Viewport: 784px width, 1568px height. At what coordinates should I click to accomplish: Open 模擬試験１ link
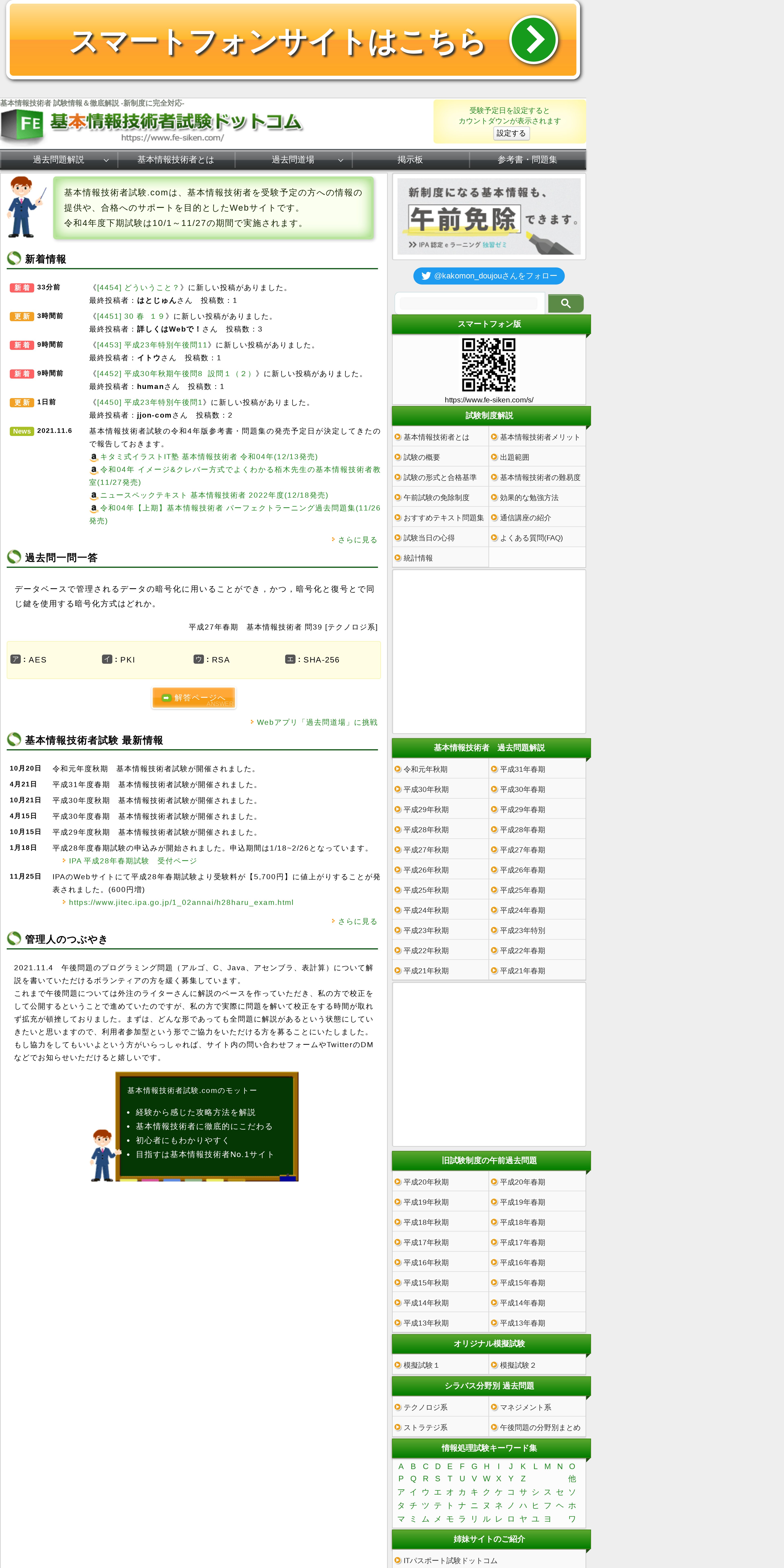pos(421,1365)
